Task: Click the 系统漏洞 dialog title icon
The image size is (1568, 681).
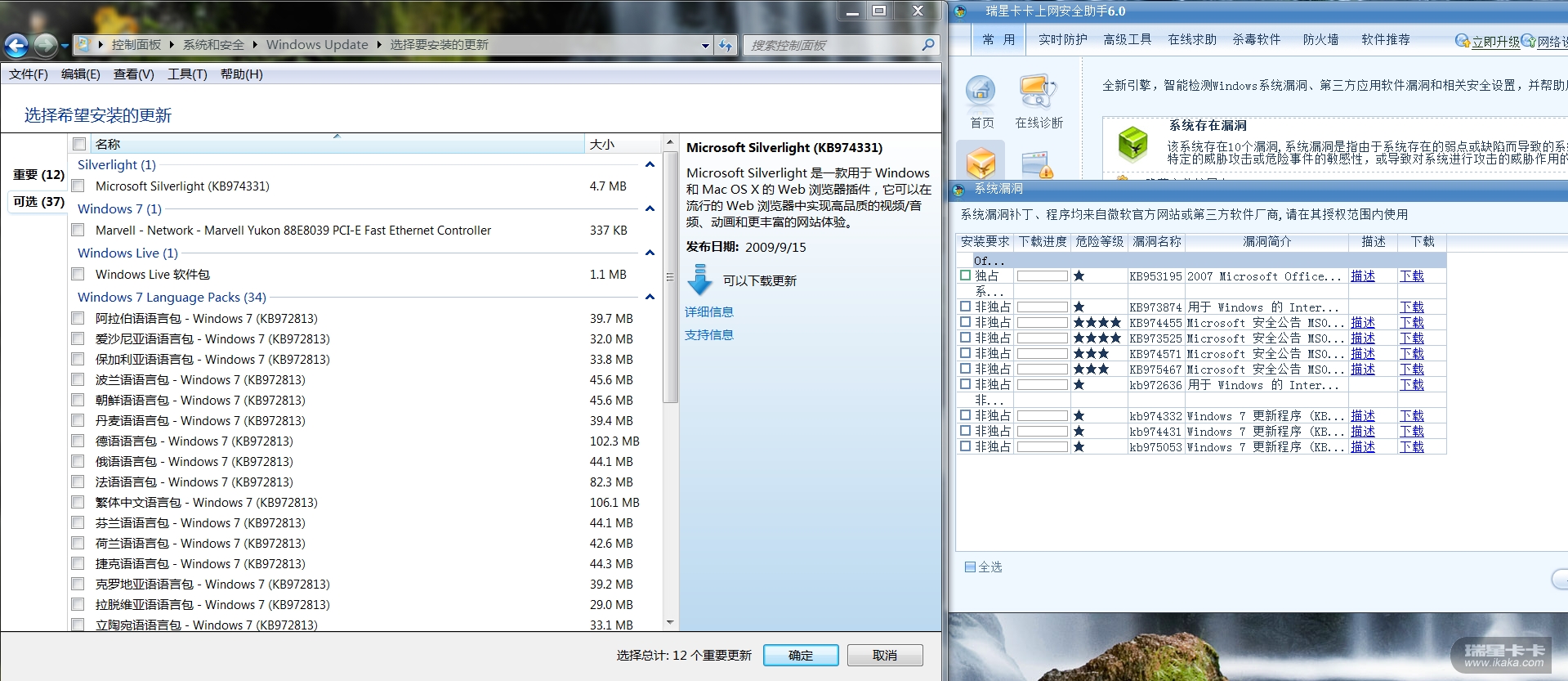Action: [x=959, y=190]
